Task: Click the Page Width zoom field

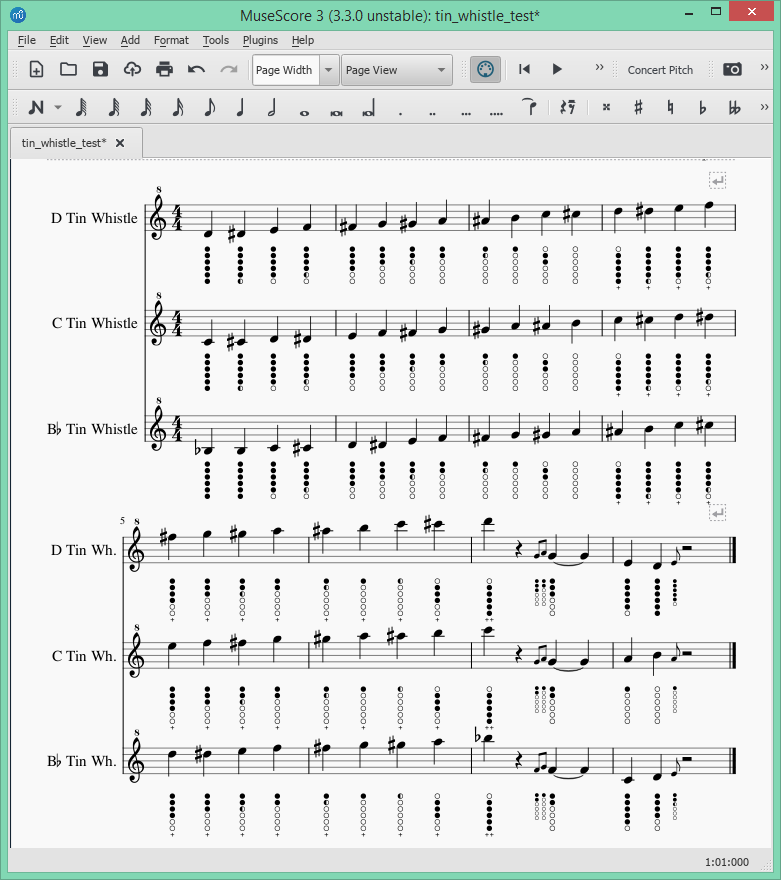Action: [286, 70]
